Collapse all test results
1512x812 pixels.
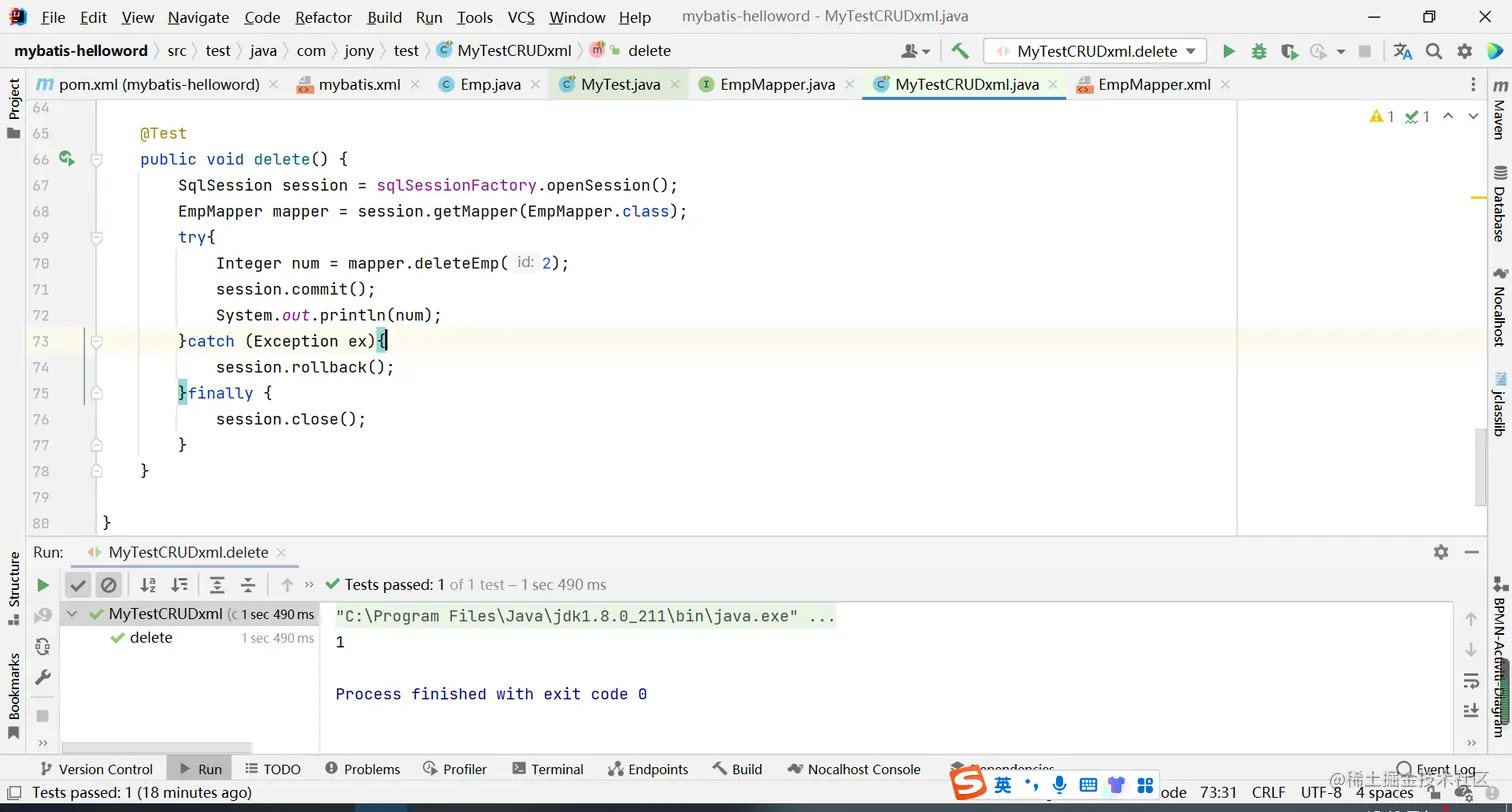click(x=249, y=585)
